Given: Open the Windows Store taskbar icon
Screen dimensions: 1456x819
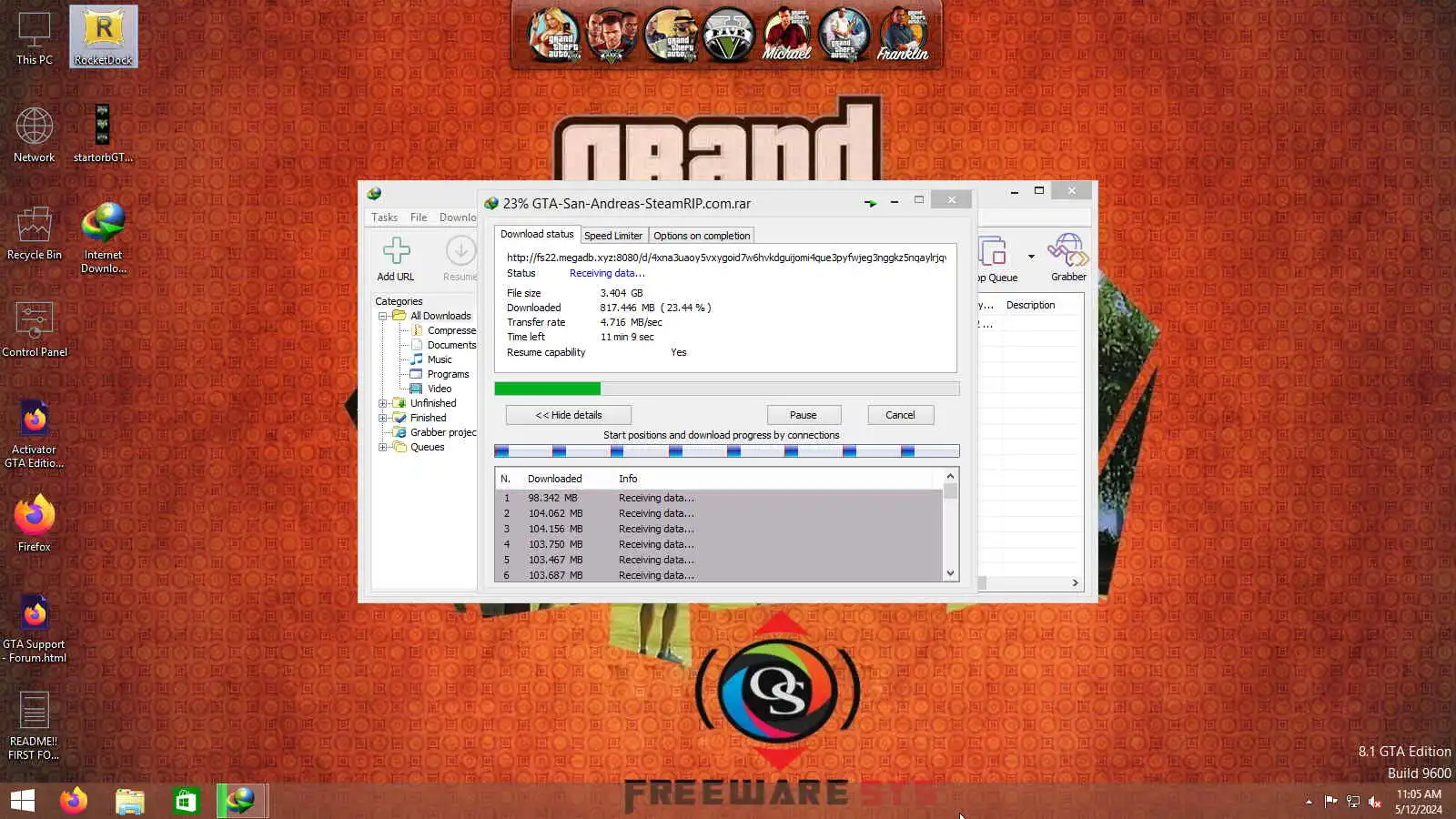Looking at the screenshot, I should click(186, 801).
